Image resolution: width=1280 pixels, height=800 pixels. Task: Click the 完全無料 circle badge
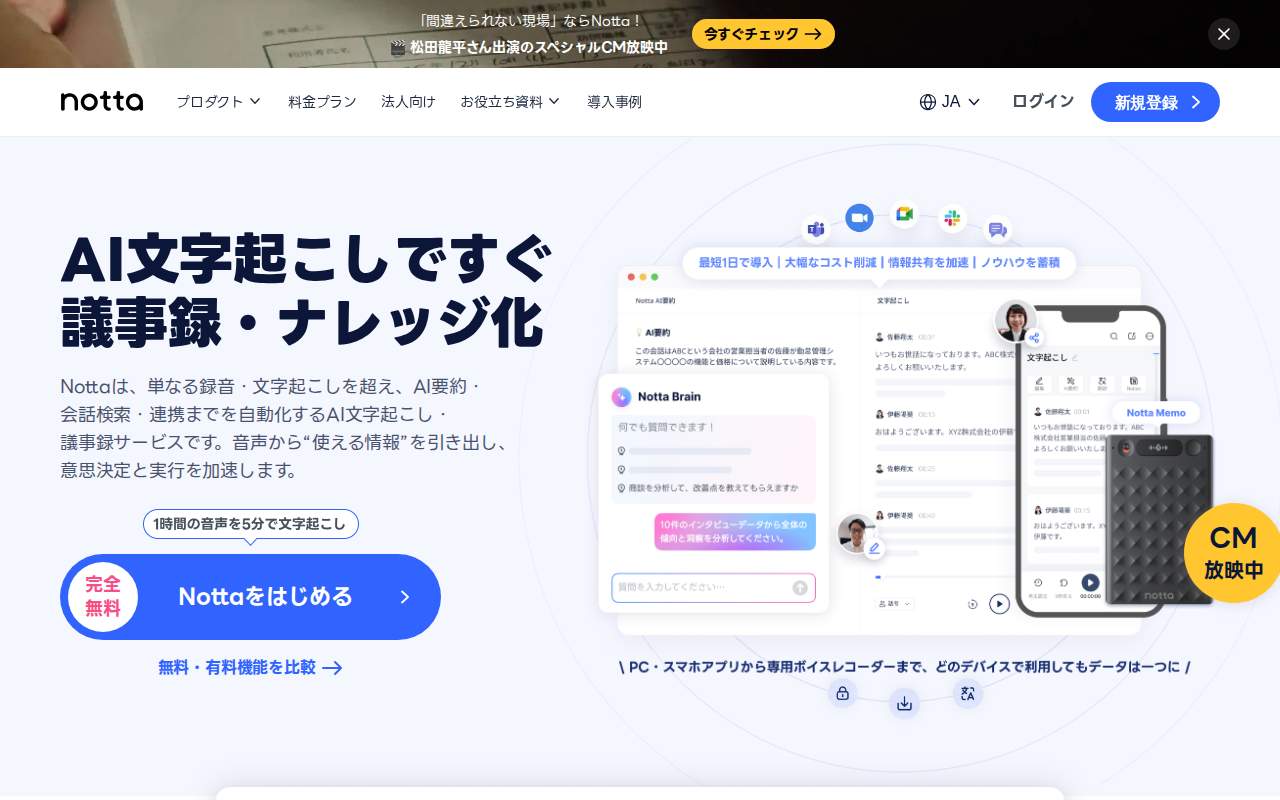[x=102, y=597]
